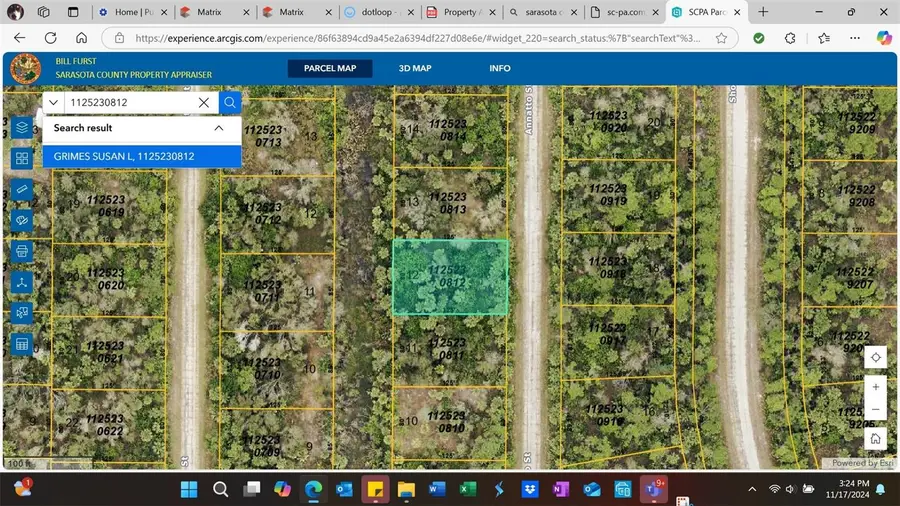Find my location on the map

coord(875,357)
